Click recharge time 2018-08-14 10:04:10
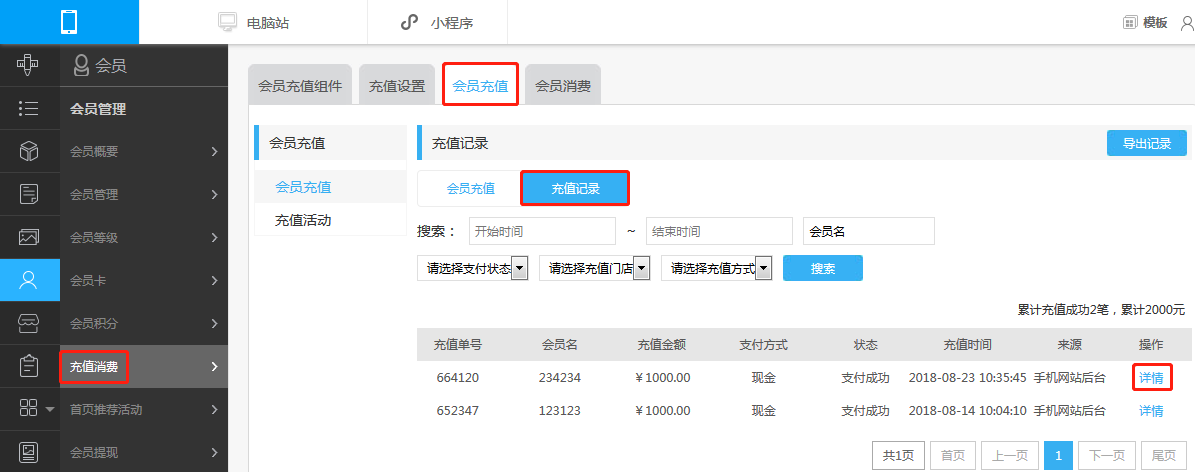This screenshot has height=472, width=1195. [967, 411]
